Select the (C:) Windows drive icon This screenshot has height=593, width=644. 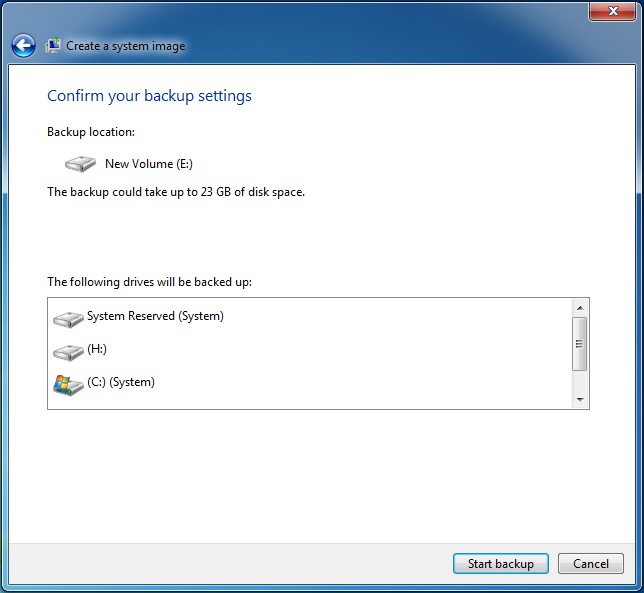[x=68, y=385]
